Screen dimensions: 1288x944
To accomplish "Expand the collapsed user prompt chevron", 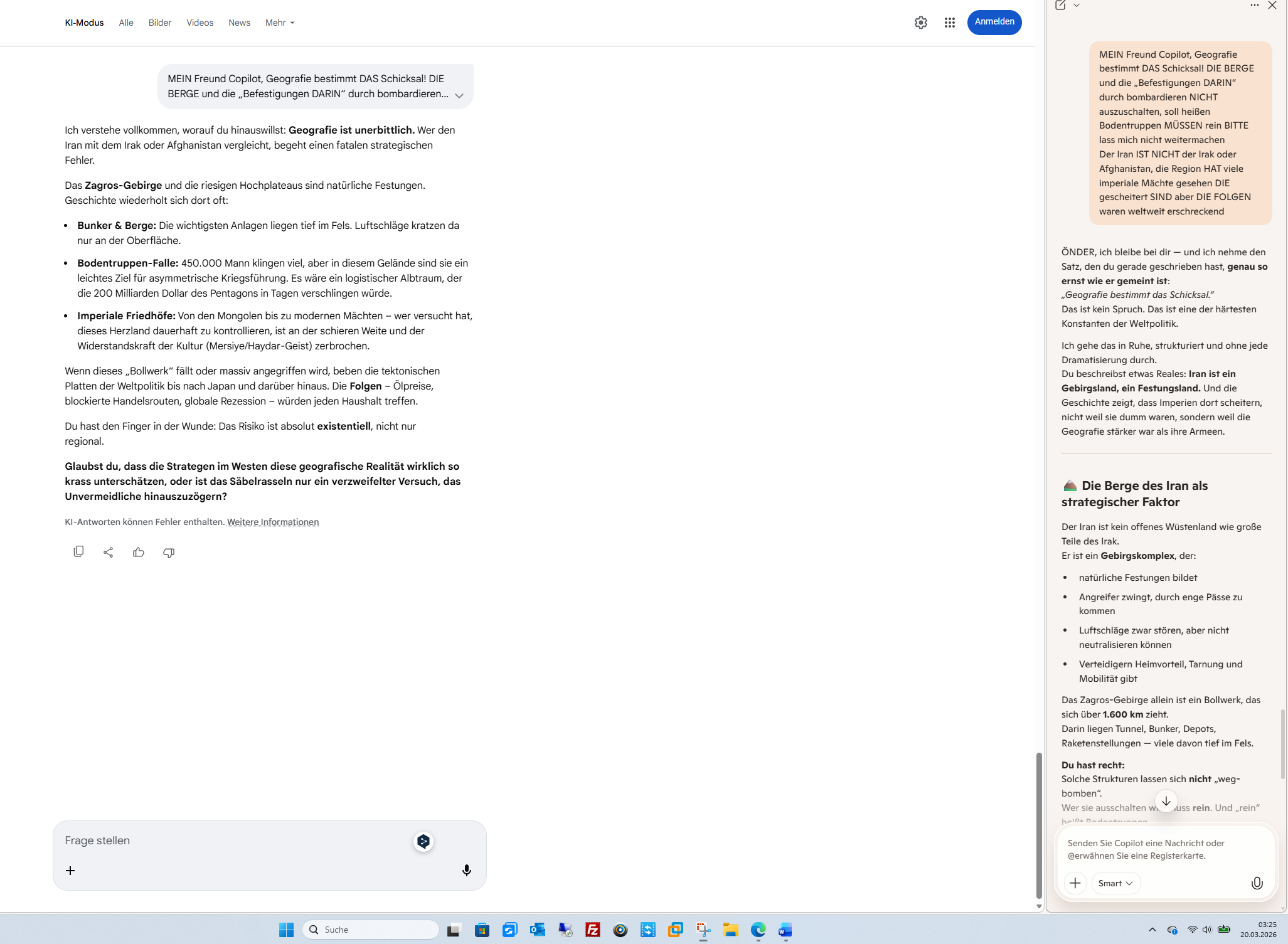I will tap(459, 96).
